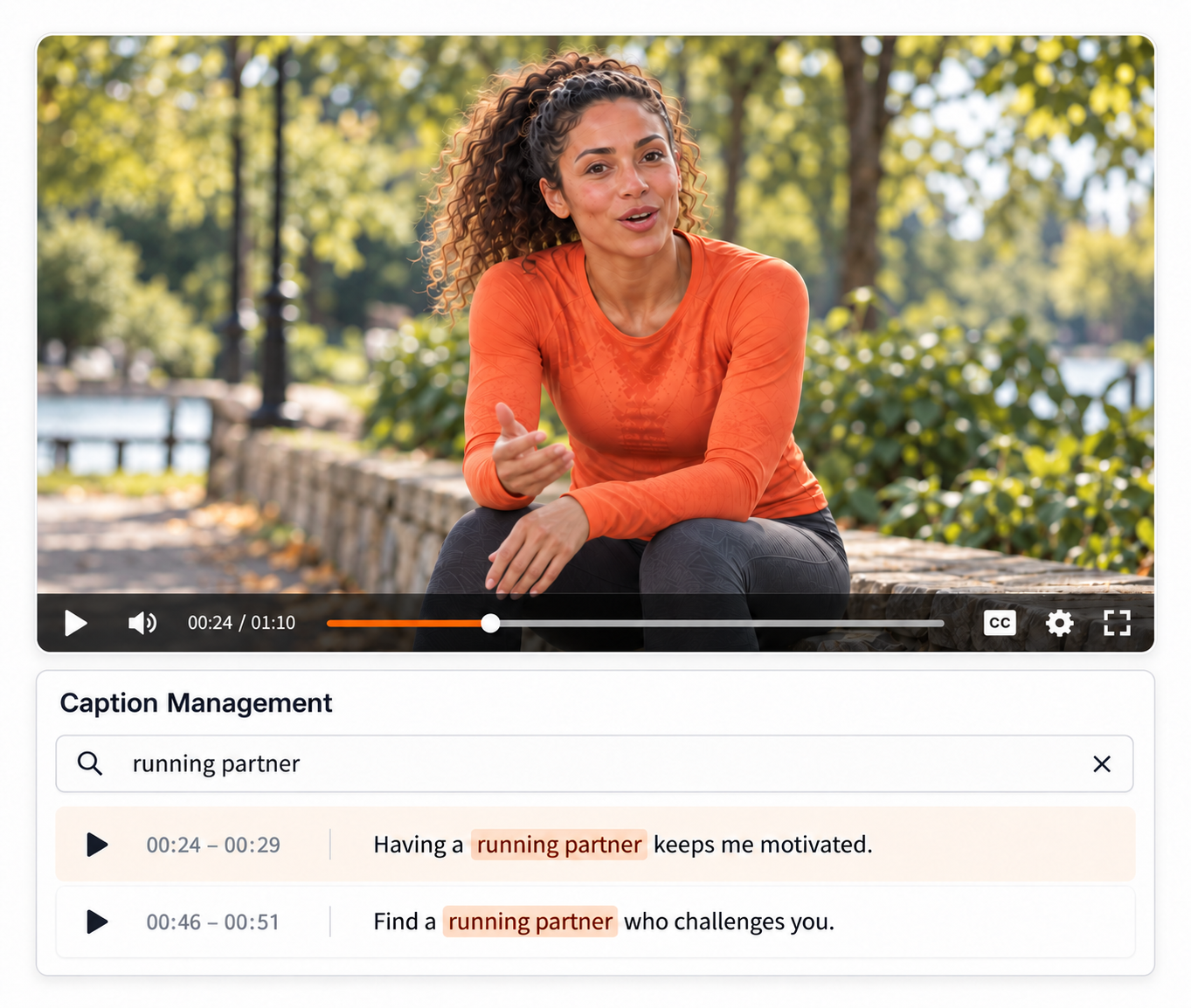Click the Caption Management heading
This screenshot has width=1191, height=1008.
click(196, 703)
